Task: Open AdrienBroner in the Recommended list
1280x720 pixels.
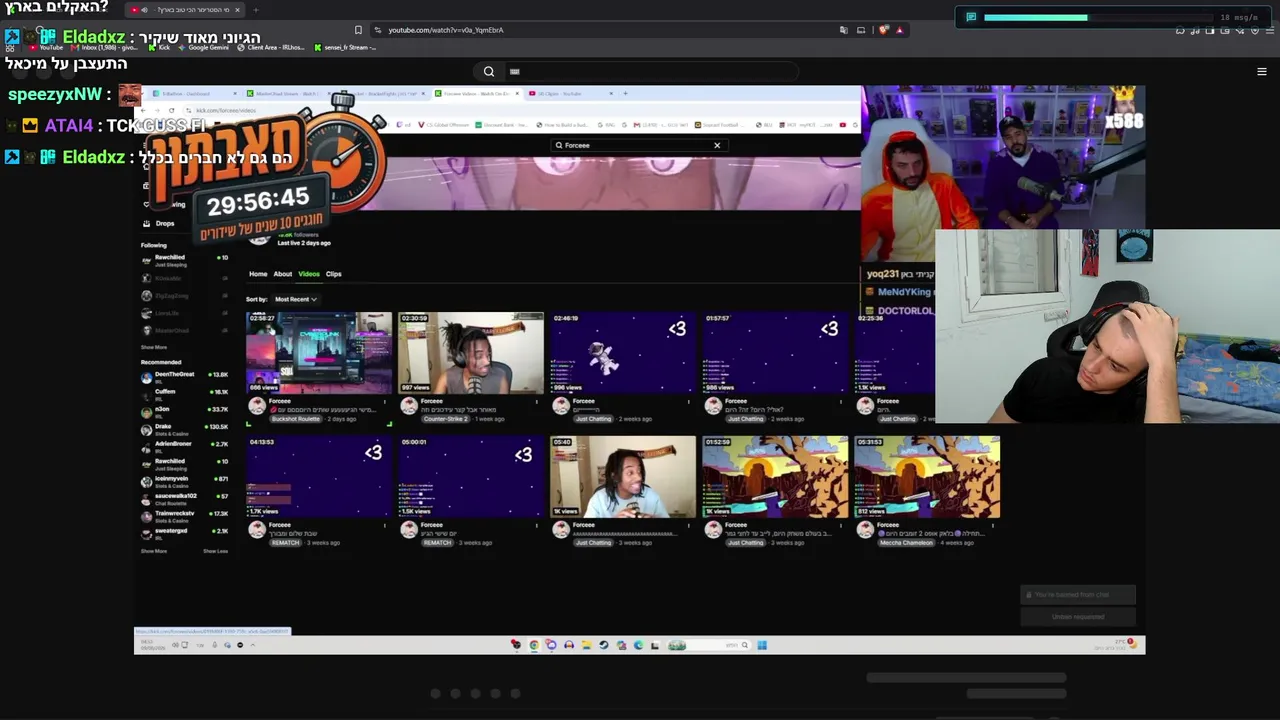Action: pyautogui.click(x=185, y=446)
